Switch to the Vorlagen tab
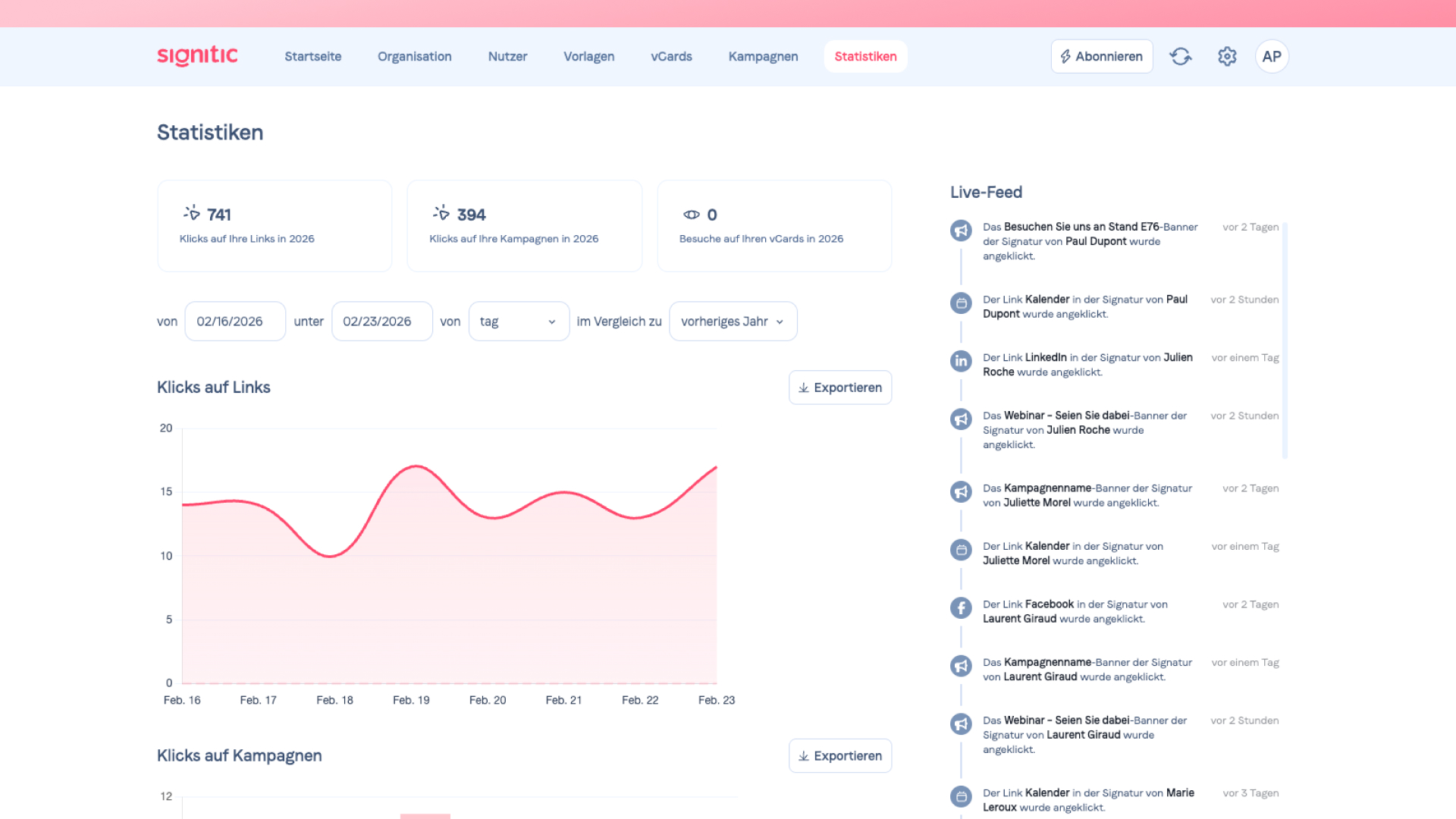 (588, 56)
